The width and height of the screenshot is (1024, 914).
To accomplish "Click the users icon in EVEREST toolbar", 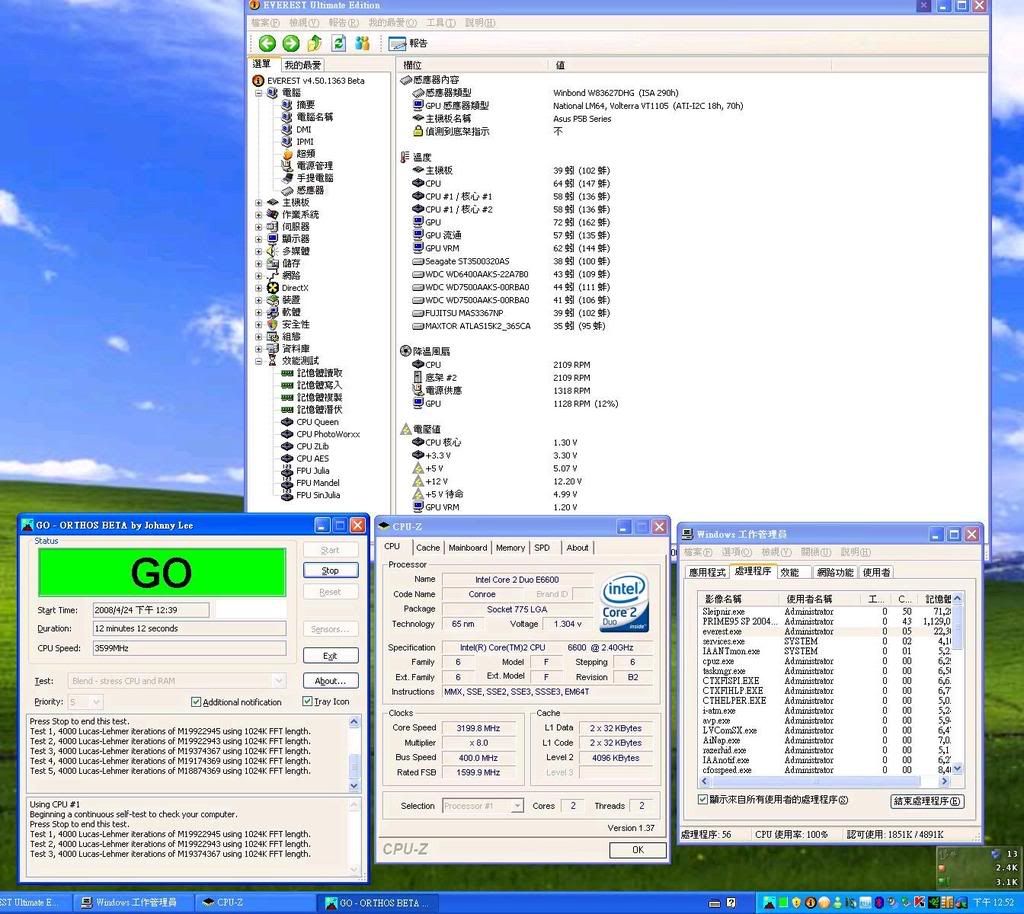I will click(x=362, y=43).
